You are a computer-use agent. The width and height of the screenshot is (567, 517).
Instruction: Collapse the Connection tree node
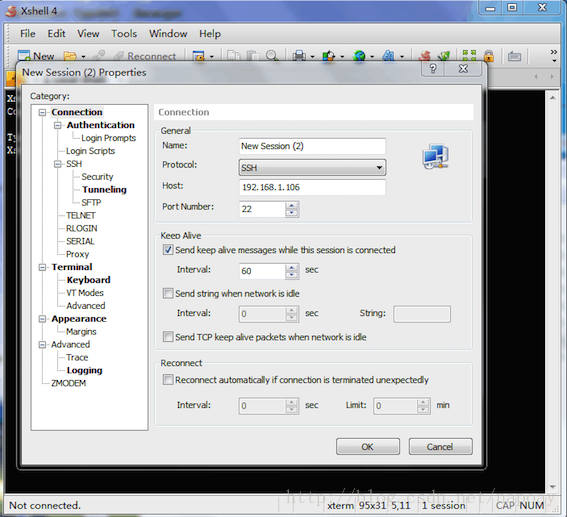(42, 112)
